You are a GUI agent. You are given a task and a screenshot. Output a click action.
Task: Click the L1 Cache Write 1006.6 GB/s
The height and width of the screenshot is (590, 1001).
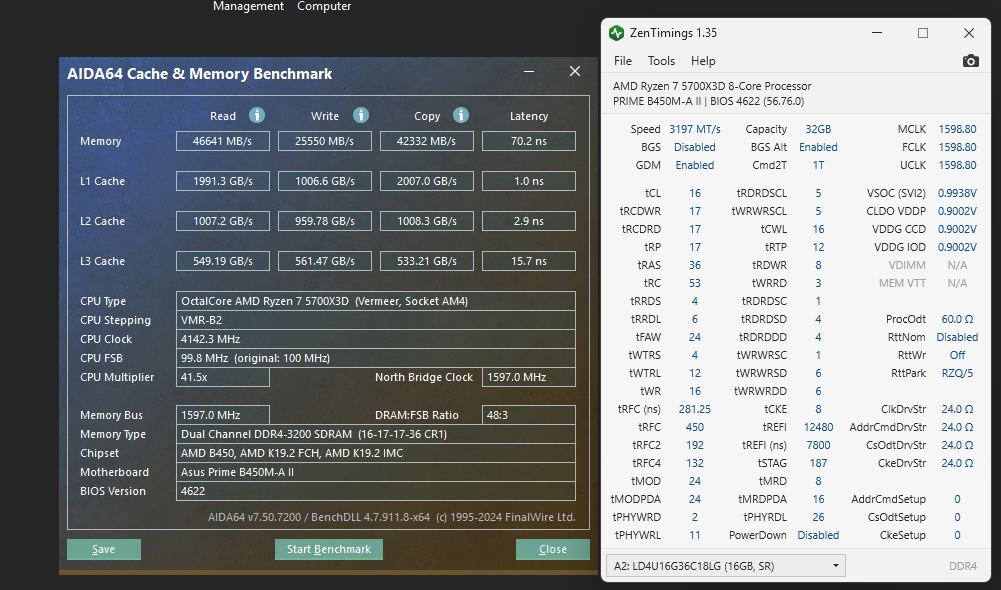coord(324,181)
